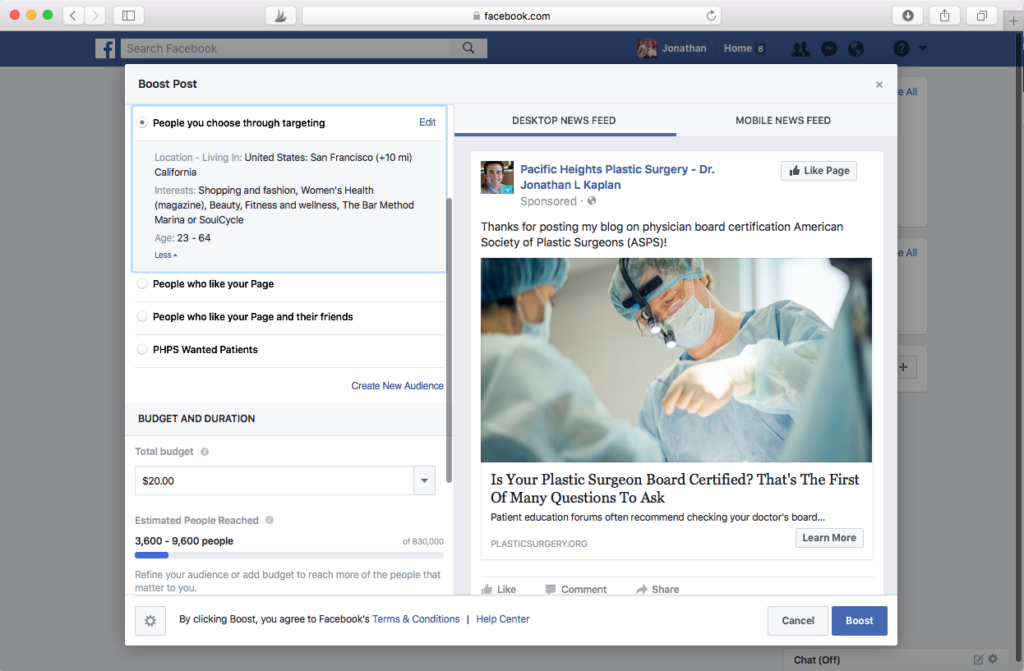The image size is (1024, 671).
Task: Click the page avatar thumbnail in the ad preview
Action: click(497, 177)
